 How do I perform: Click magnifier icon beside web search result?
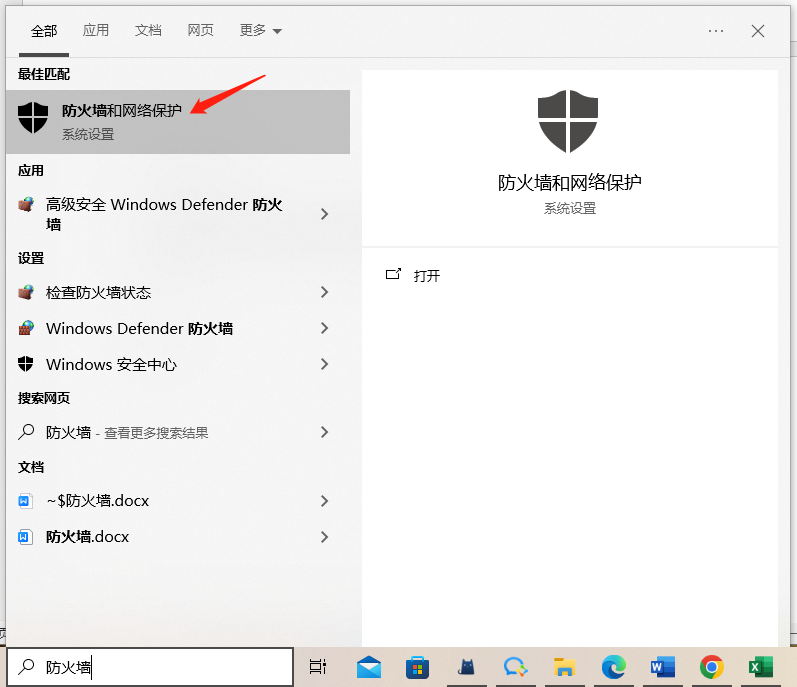pos(26,432)
